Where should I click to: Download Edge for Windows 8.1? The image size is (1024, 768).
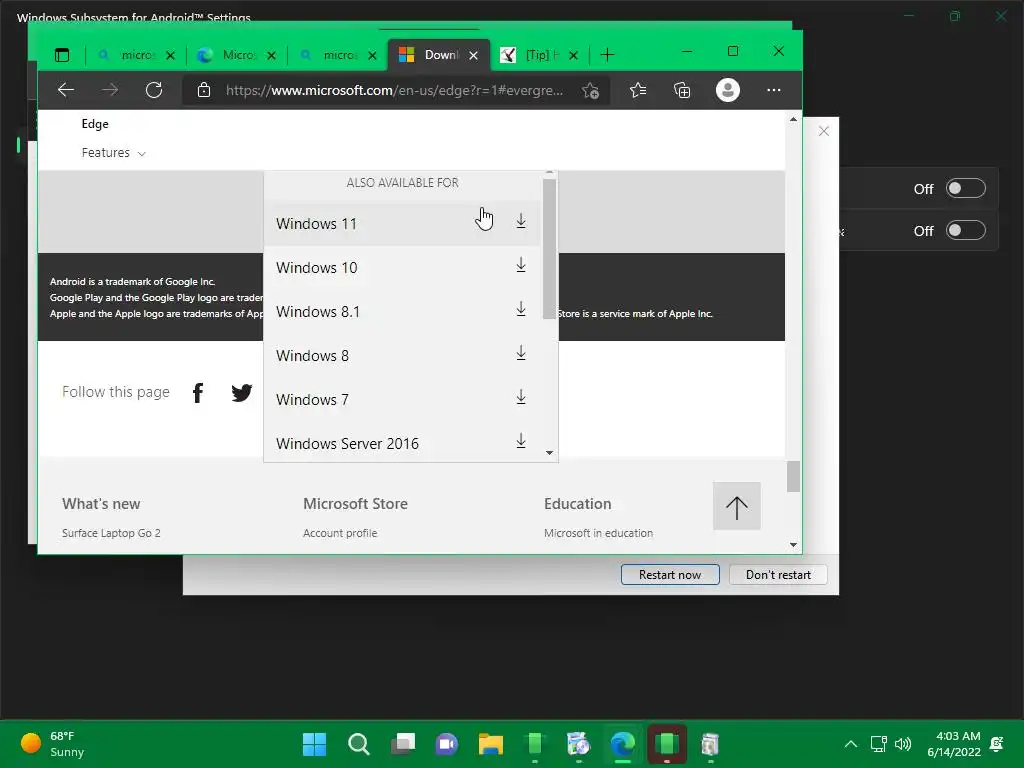520,309
